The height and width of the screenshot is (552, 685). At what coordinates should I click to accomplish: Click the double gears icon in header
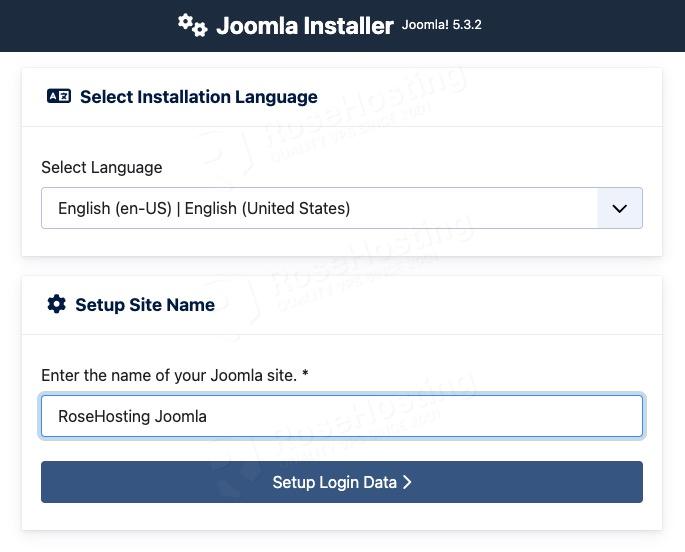[192, 25]
